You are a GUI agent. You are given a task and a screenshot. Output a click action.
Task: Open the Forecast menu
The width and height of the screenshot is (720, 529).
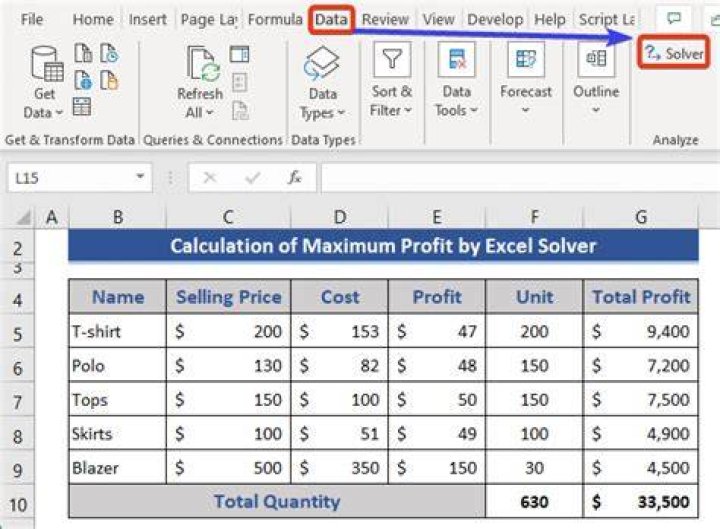[x=526, y=79]
